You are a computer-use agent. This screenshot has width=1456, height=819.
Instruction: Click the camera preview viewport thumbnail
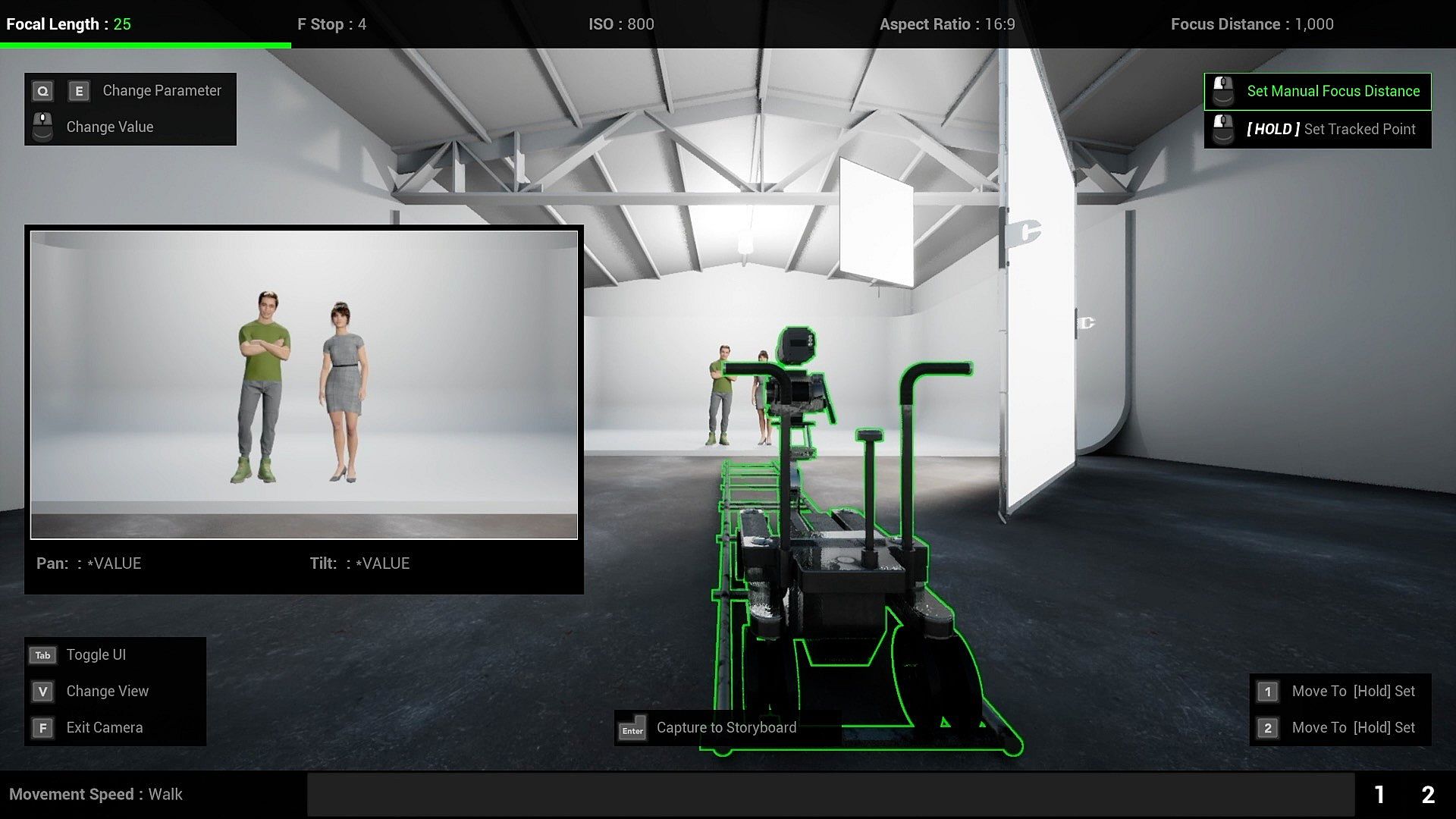[x=303, y=384]
